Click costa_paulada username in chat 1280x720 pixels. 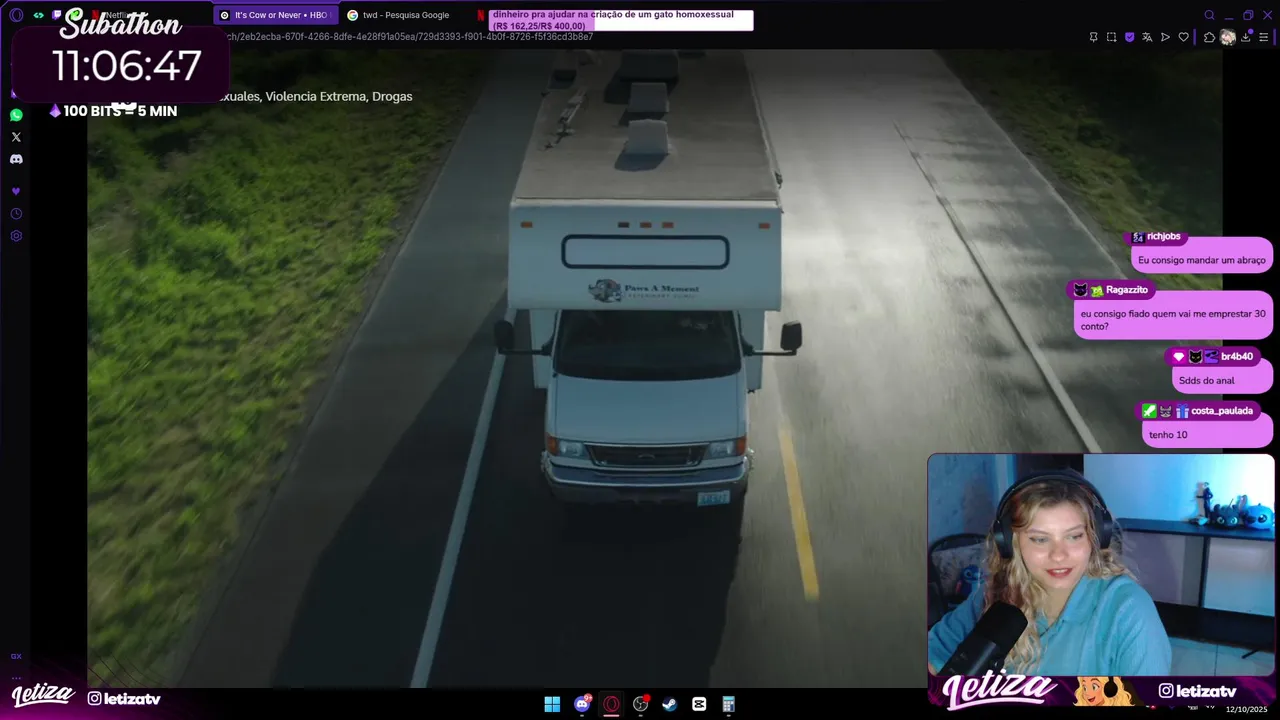coord(1222,411)
